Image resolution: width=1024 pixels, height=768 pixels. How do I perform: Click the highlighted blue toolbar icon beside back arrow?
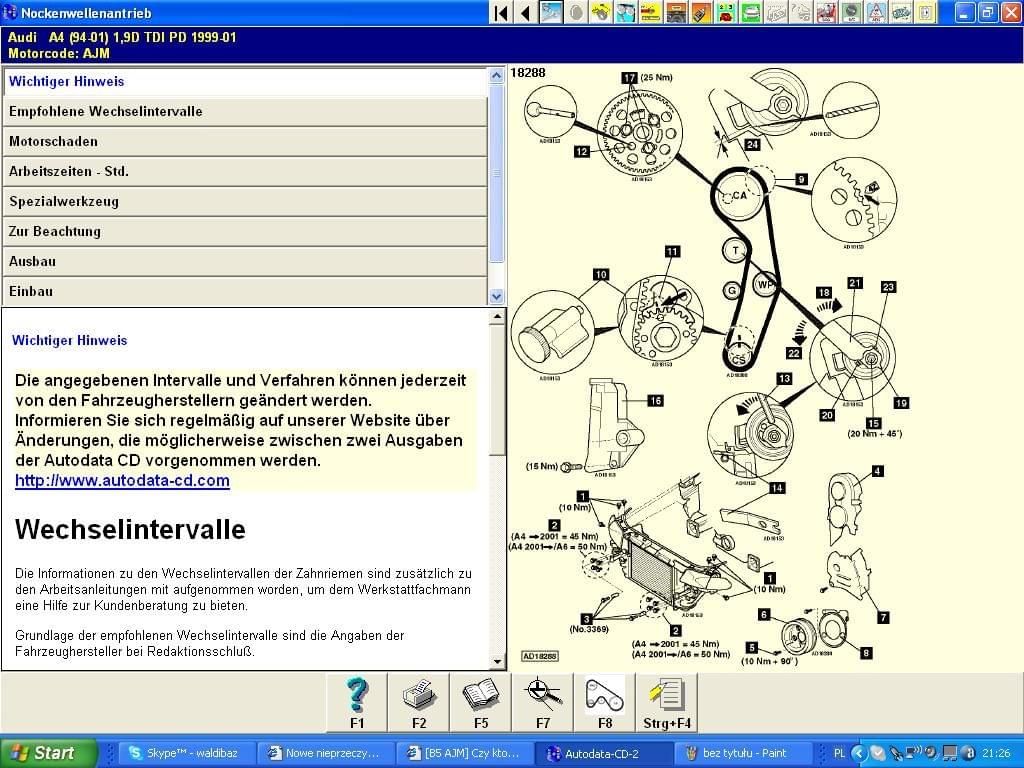(551, 13)
